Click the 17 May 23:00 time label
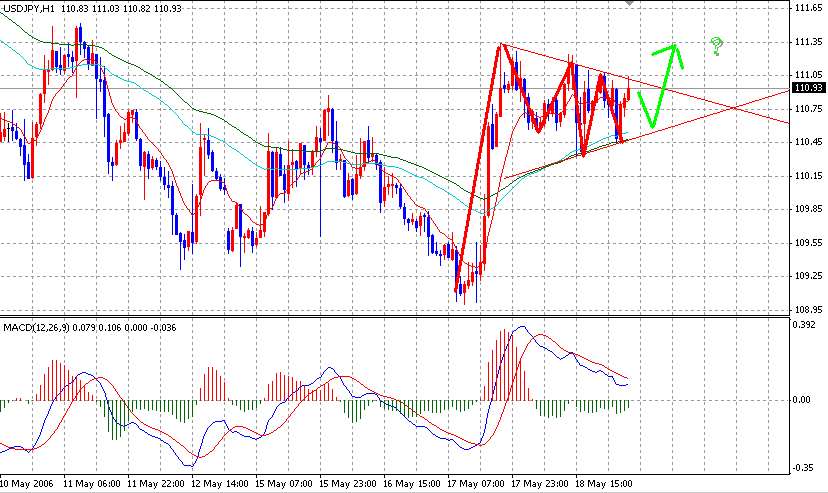The width and height of the screenshot is (828, 493). tap(540, 483)
